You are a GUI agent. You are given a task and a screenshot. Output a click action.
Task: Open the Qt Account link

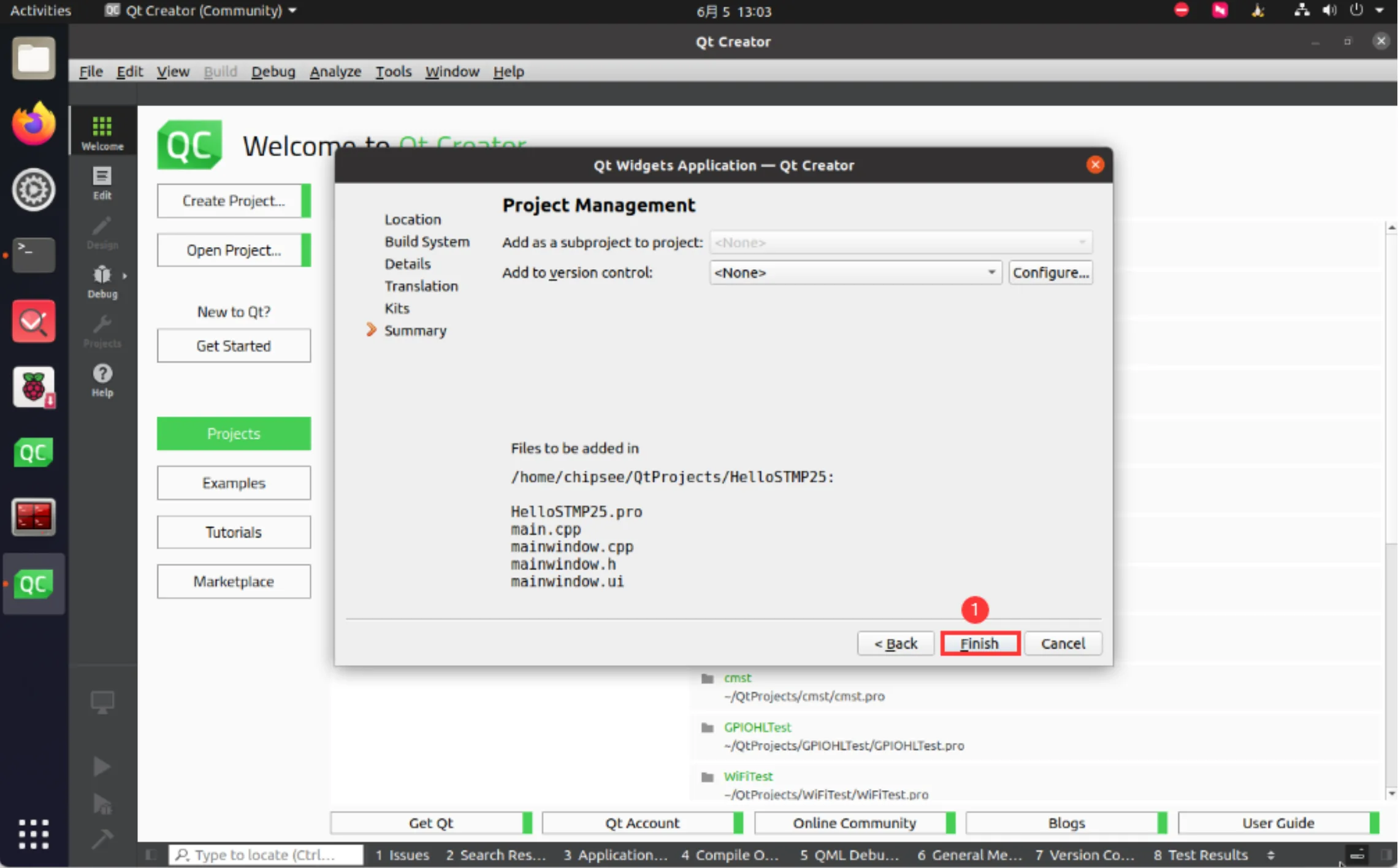click(643, 823)
